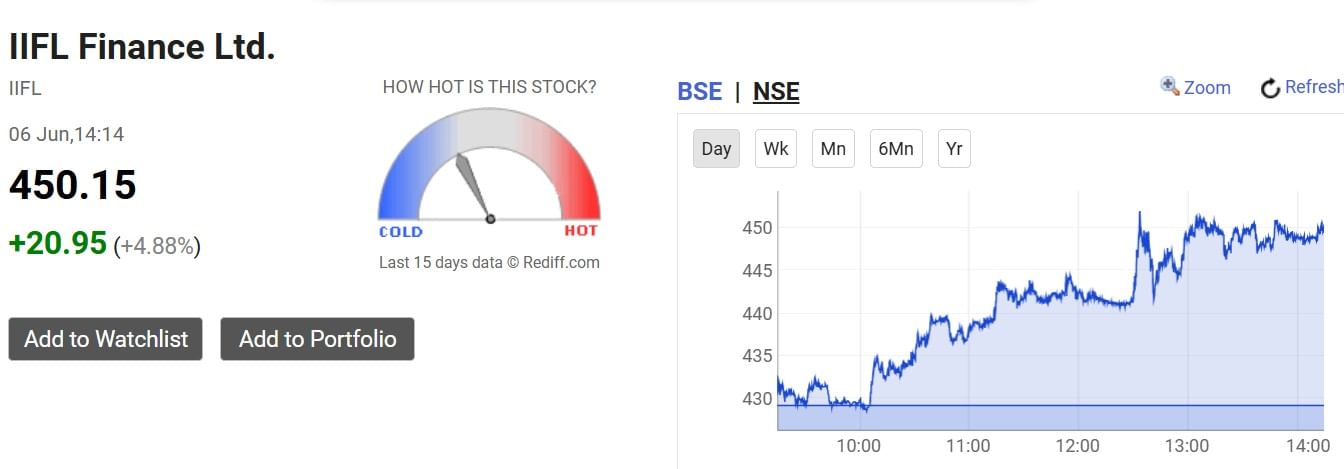Click the COLD label on gauge
This screenshot has height=469, width=1344.
point(401,231)
